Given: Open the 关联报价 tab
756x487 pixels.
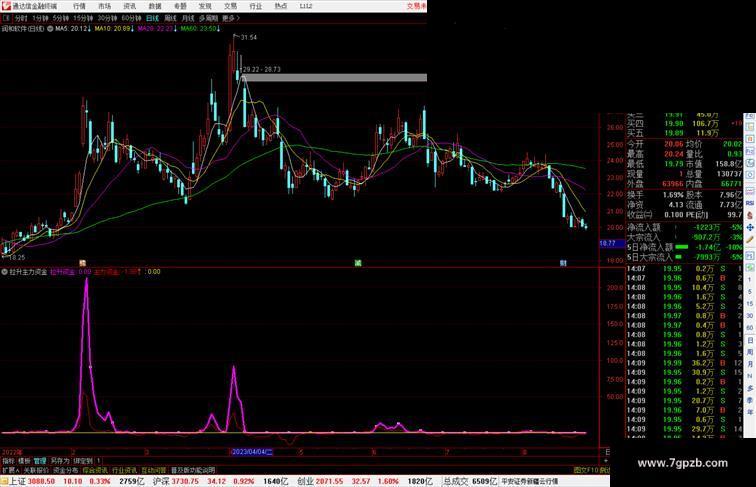Looking at the screenshot, I should pyautogui.click(x=36, y=470).
